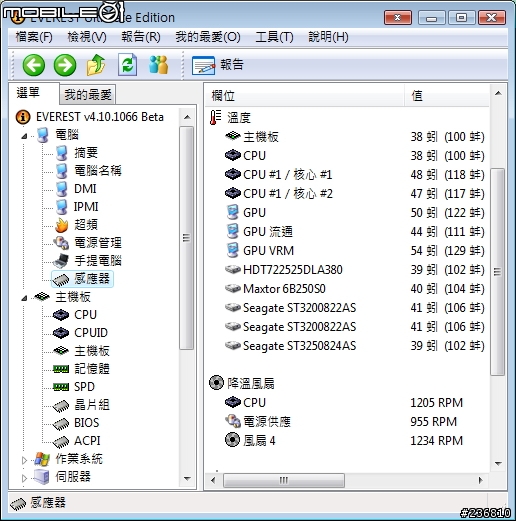Click the flame icon for 超頻
The width and height of the screenshot is (516, 521).
click(61, 225)
